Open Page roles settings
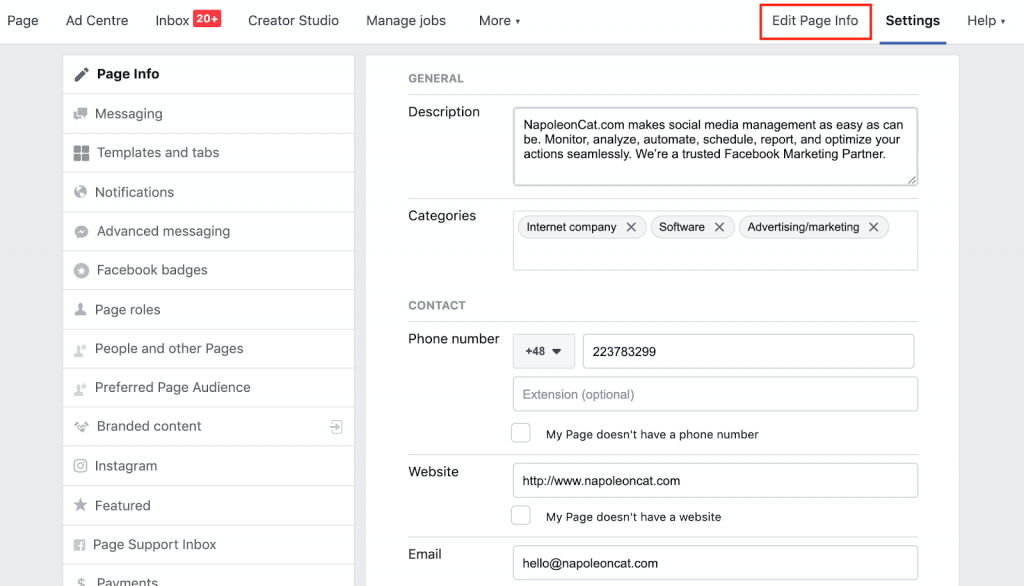Viewport: 1024px width, 586px height. (208, 310)
